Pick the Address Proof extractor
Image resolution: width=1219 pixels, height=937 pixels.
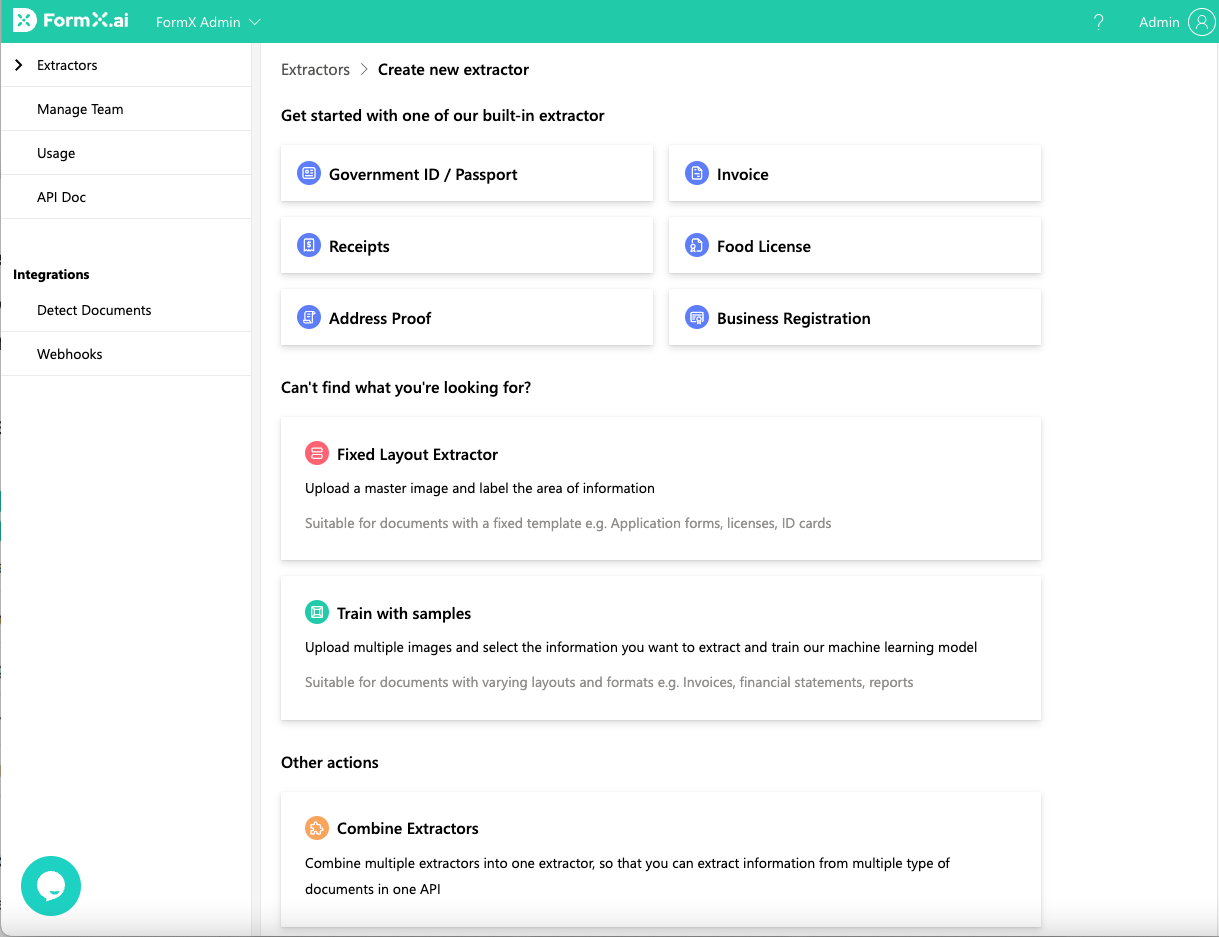pos(467,318)
